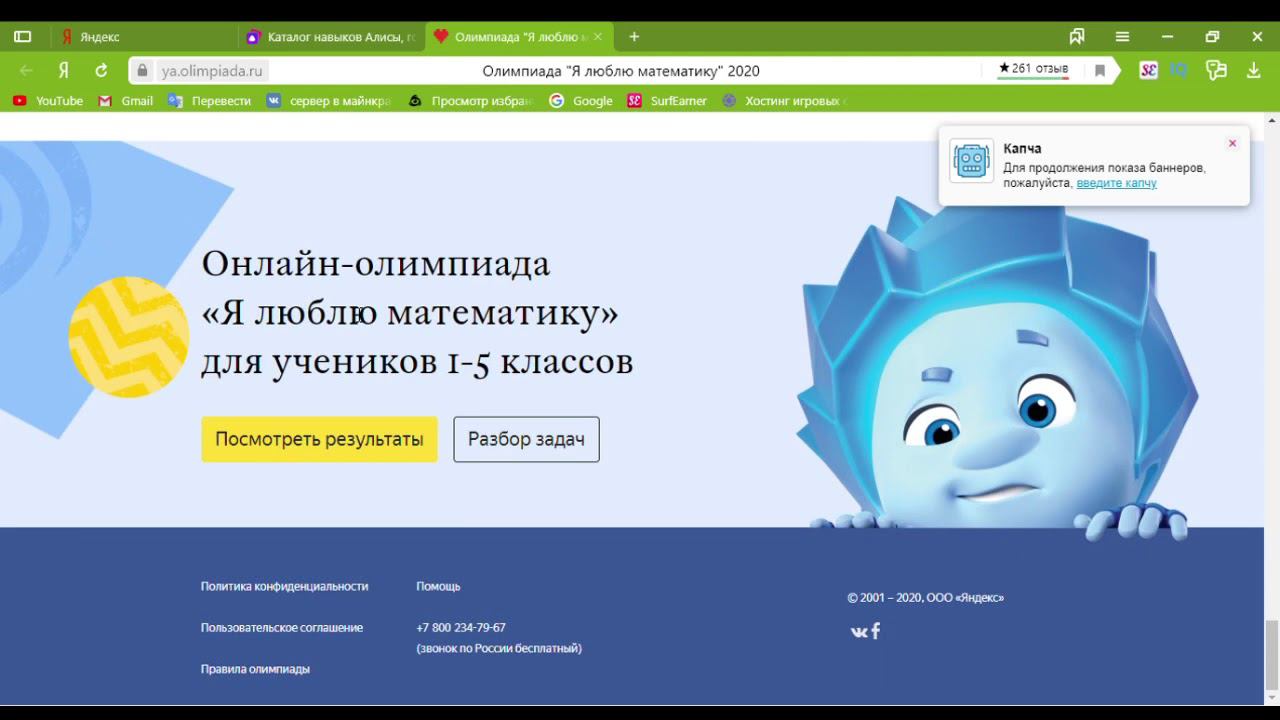Open the downloads panel
This screenshot has height=720, width=1280.
tap(1253, 71)
